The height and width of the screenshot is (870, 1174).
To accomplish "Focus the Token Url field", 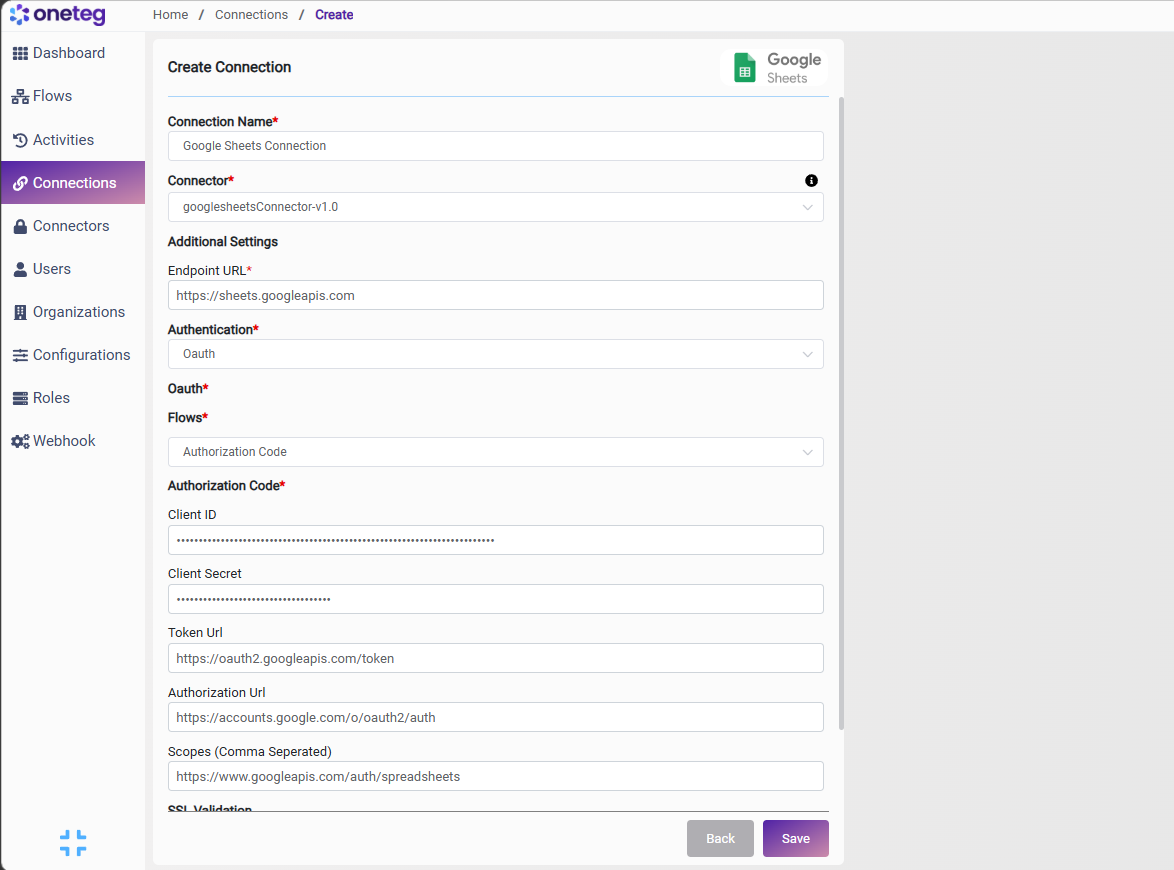I will click(x=496, y=659).
